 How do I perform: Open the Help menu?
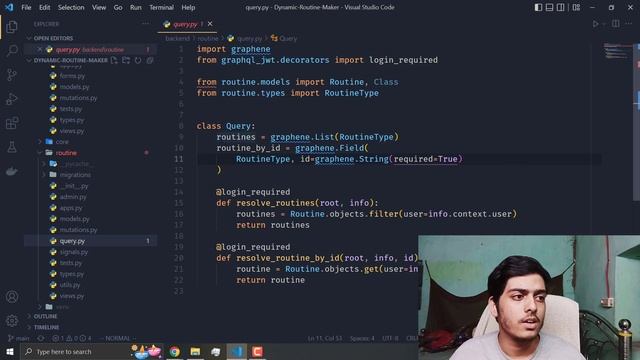click(x=188, y=7)
